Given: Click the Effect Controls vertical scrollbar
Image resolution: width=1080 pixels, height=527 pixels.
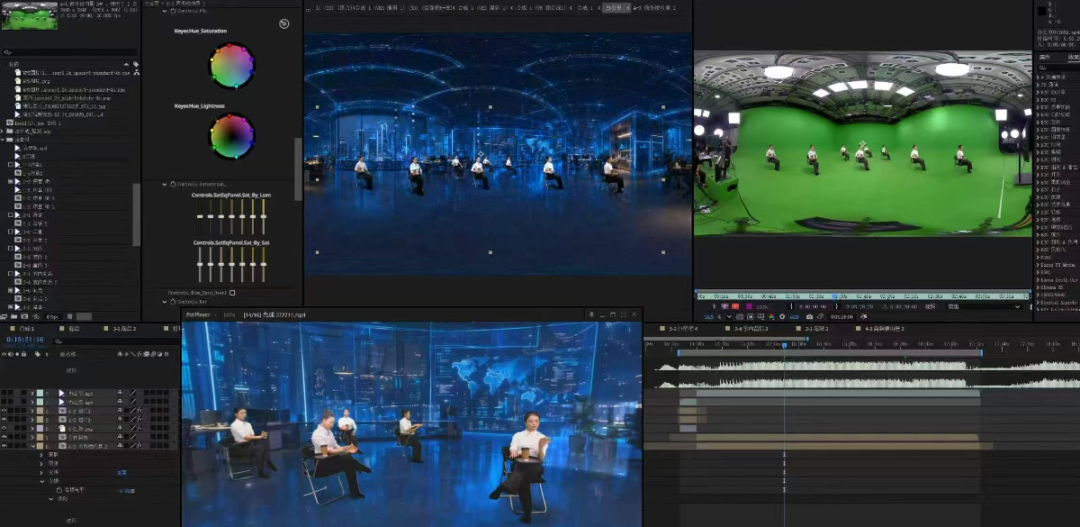Looking at the screenshot, I should click(x=298, y=169).
